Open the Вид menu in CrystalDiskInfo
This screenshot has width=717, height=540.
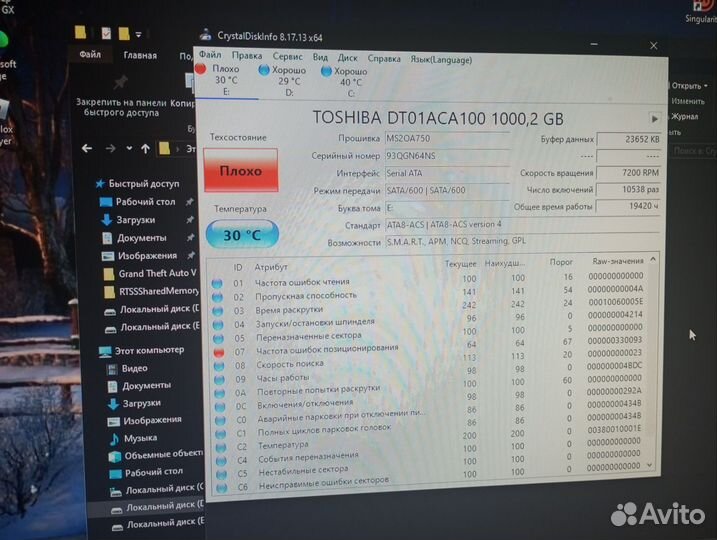[x=320, y=57]
